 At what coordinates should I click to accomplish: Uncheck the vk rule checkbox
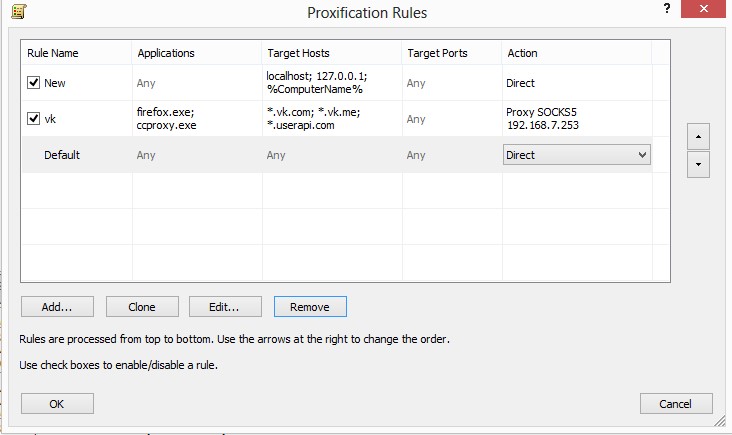[33, 119]
